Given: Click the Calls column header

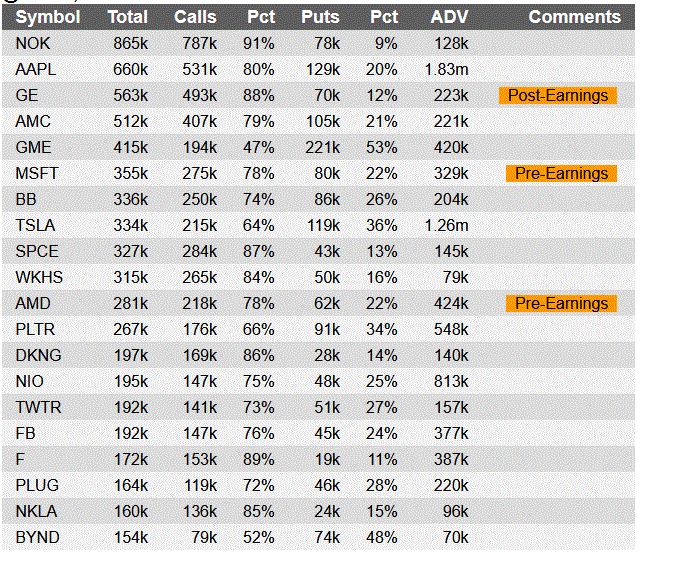Looking at the screenshot, I should 195,17.
